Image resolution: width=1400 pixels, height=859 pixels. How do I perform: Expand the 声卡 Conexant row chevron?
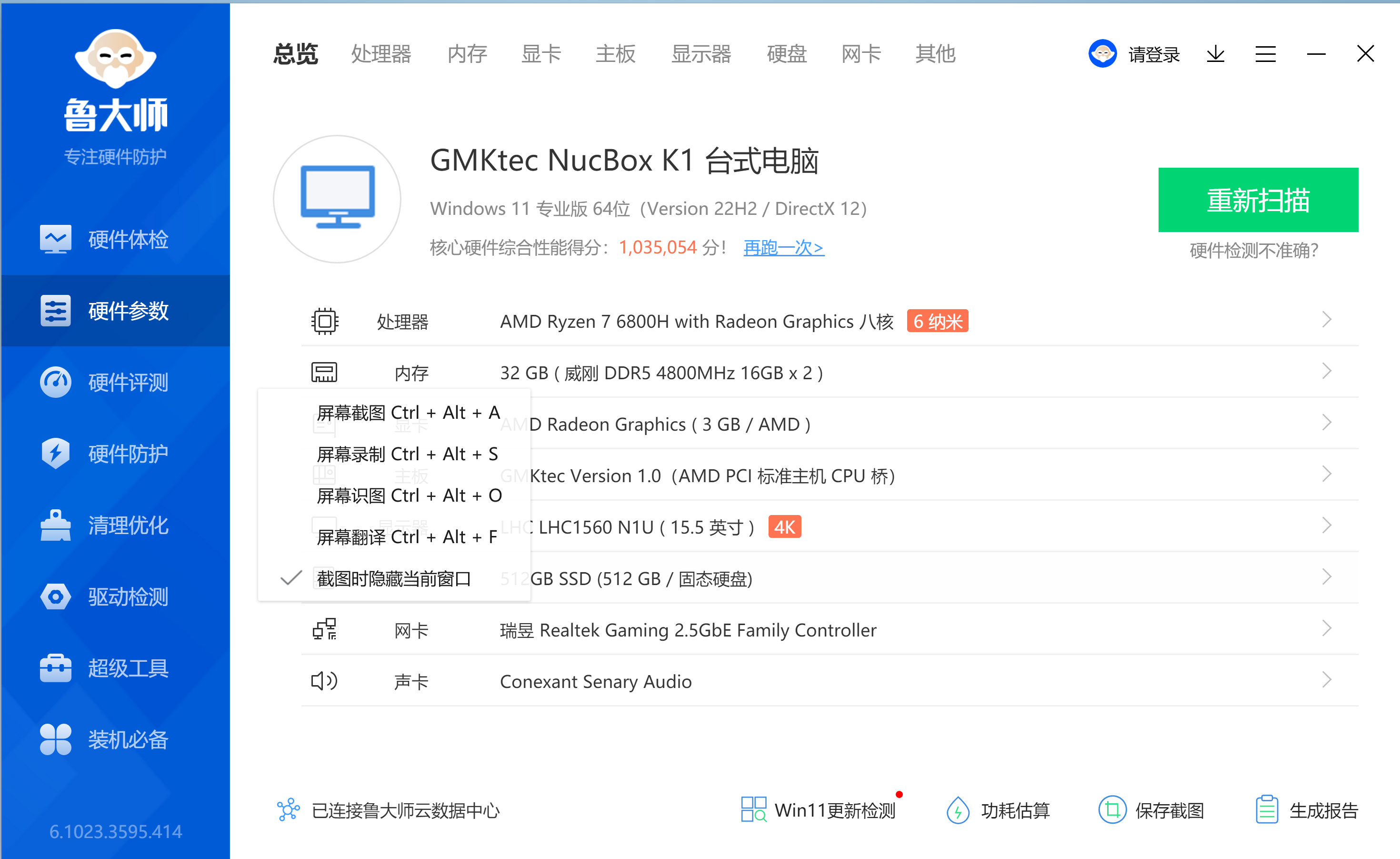point(1327,680)
